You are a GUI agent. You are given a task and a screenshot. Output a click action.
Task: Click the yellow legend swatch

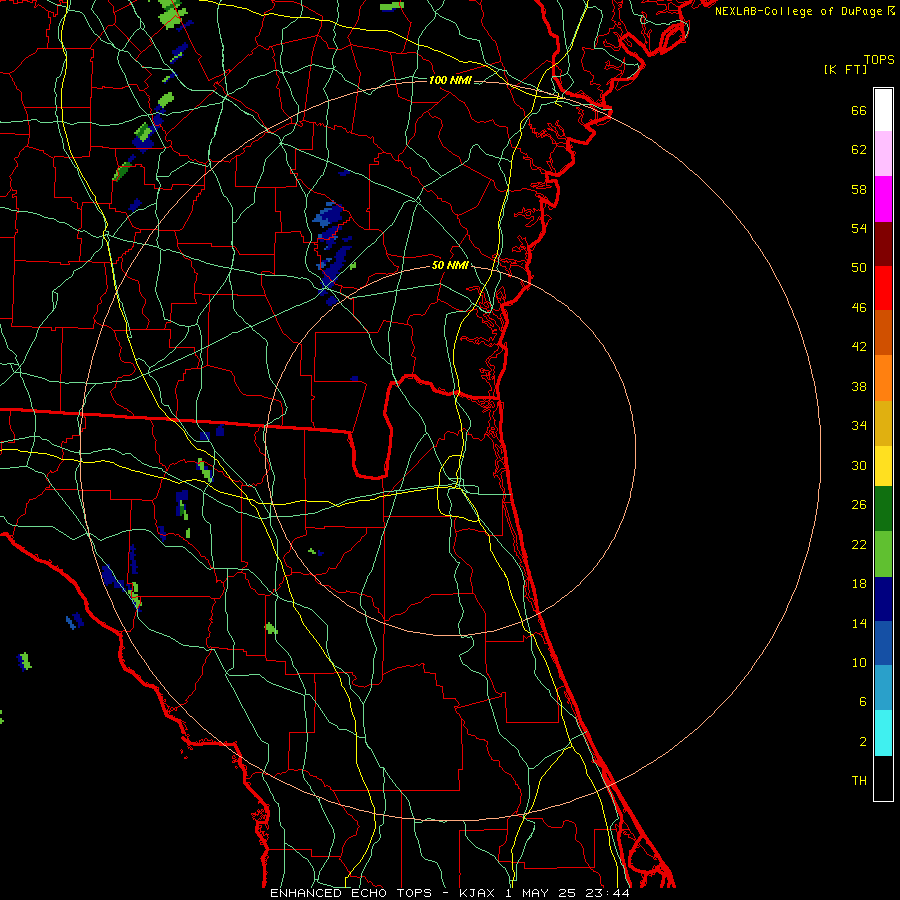883,466
